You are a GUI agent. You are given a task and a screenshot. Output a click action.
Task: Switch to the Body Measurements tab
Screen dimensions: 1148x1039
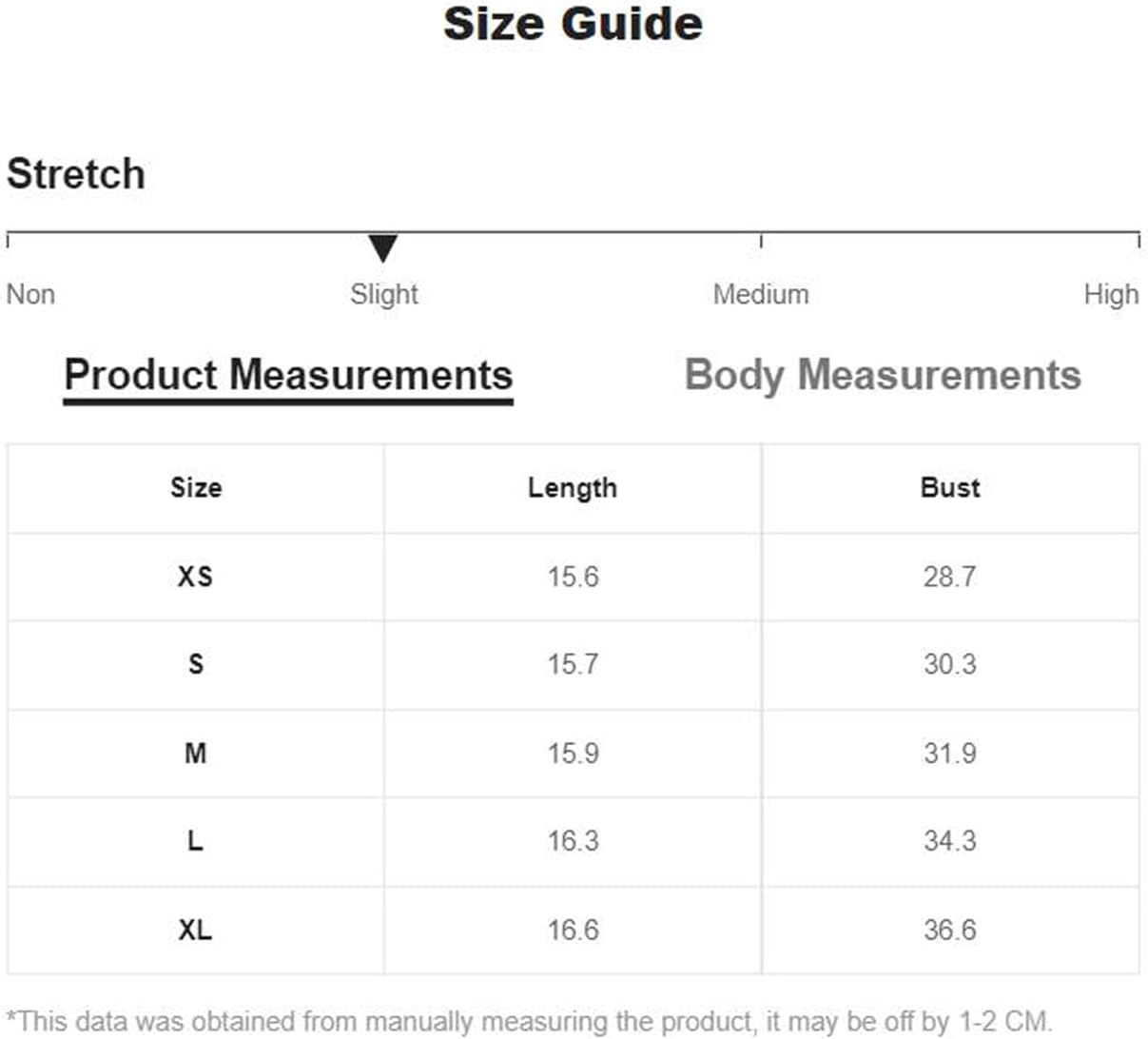click(883, 375)
